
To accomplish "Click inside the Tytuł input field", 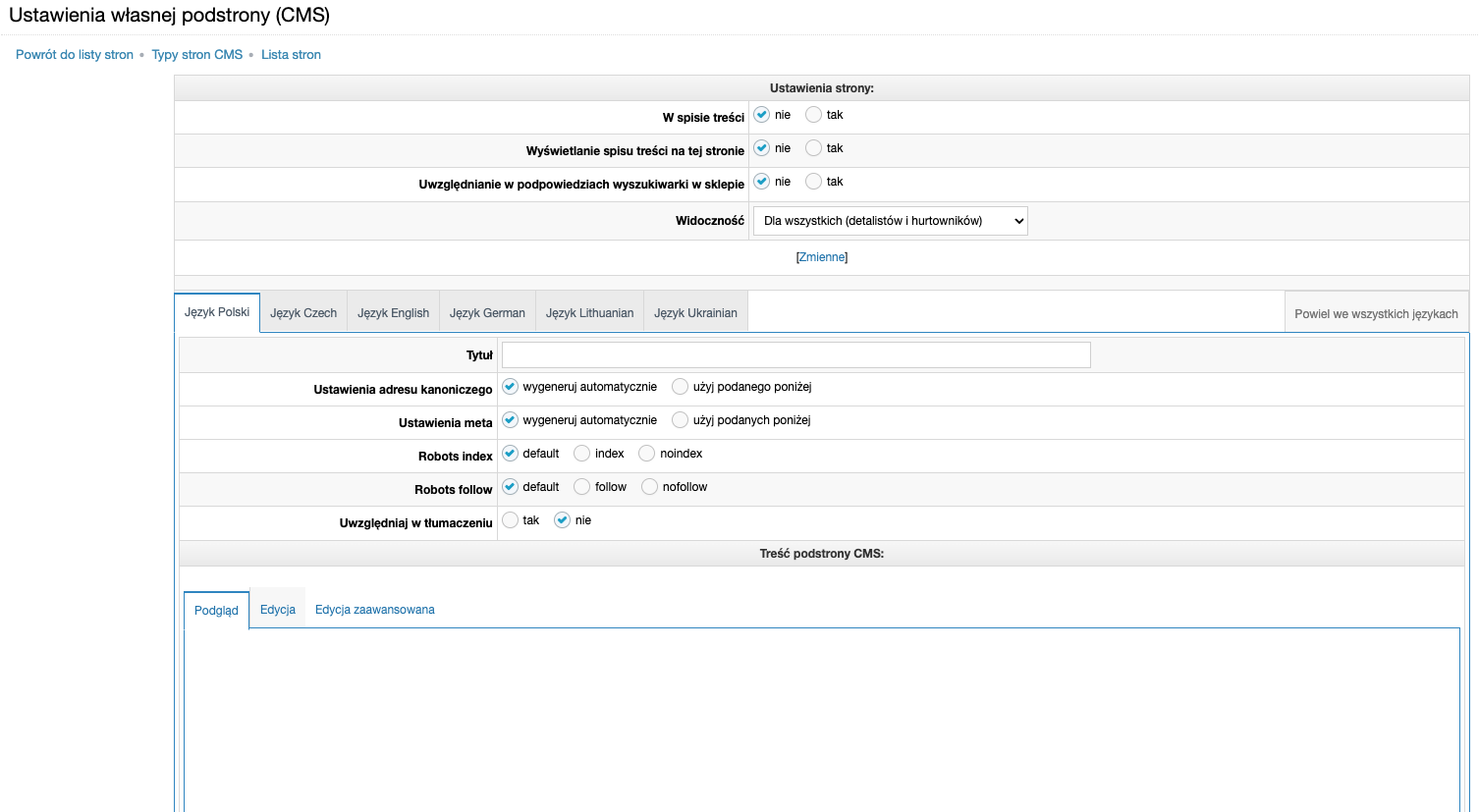I will (x=795, y=354).
